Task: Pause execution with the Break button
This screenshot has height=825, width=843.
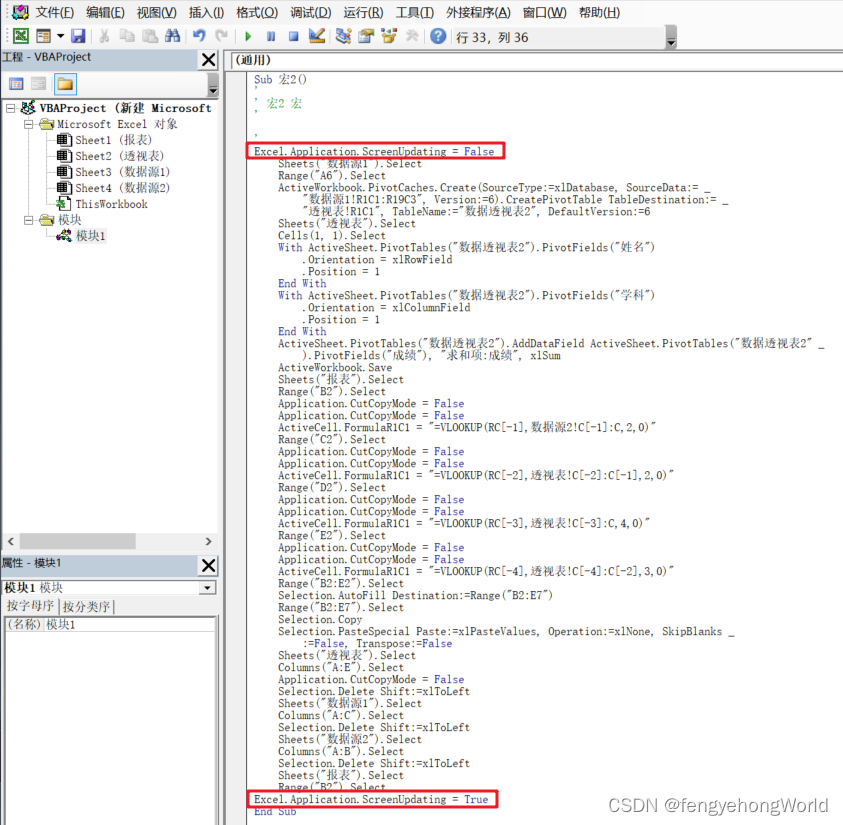Action: (x=271, y=36)
